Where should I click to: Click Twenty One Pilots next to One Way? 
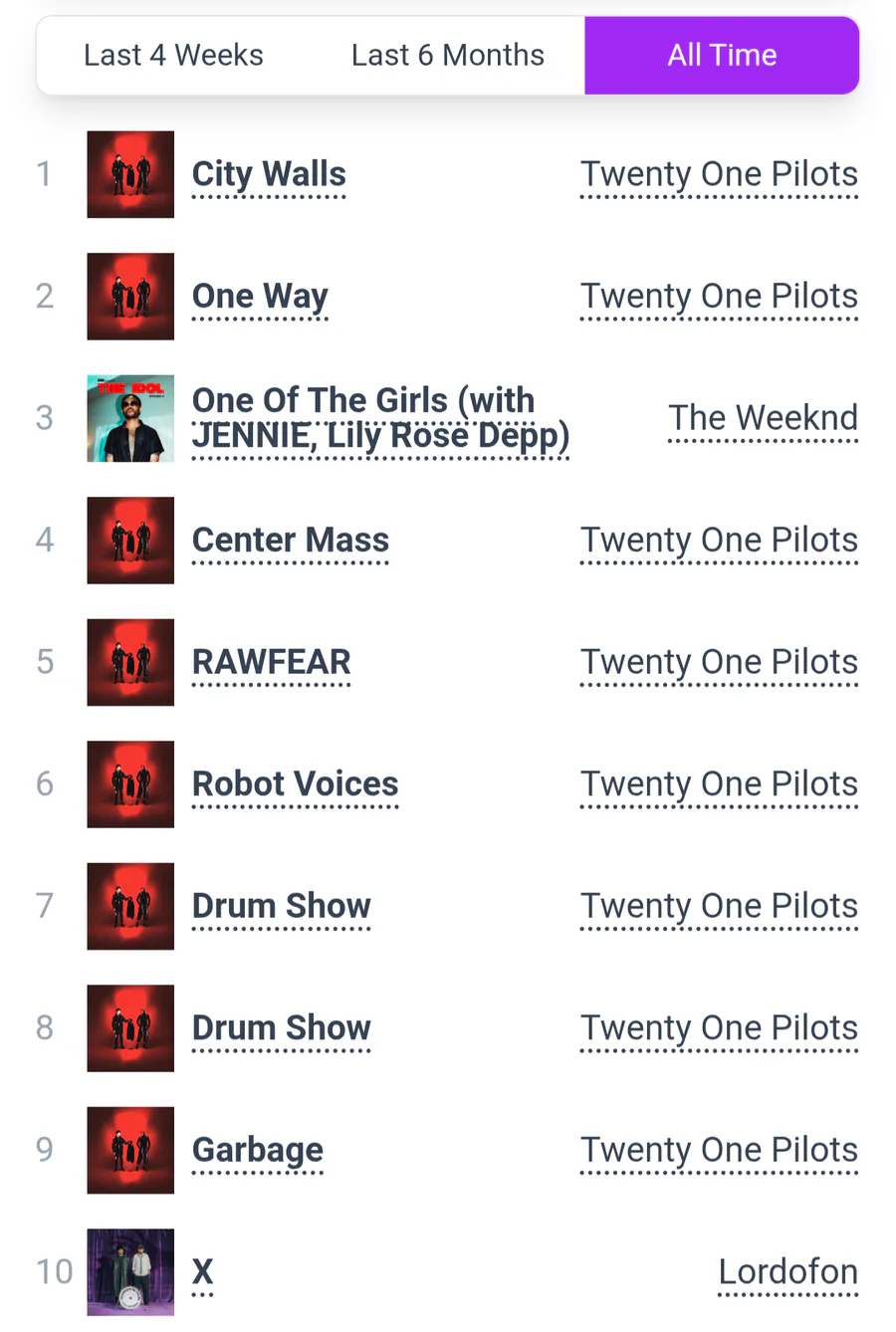click(719, 297)
